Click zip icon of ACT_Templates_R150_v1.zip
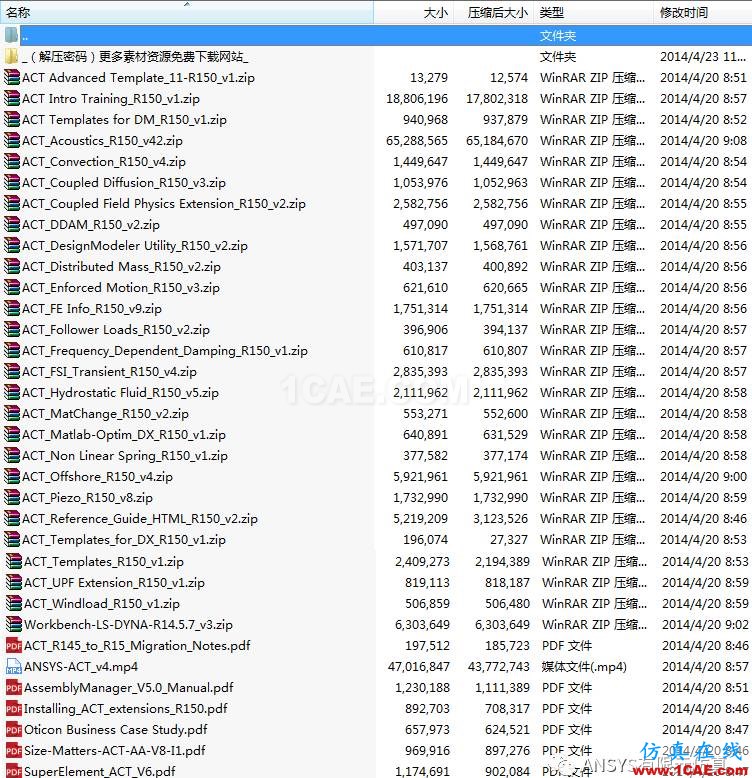Image resolution: width=752 pixels, height=778 pixels. click(14, 561)
